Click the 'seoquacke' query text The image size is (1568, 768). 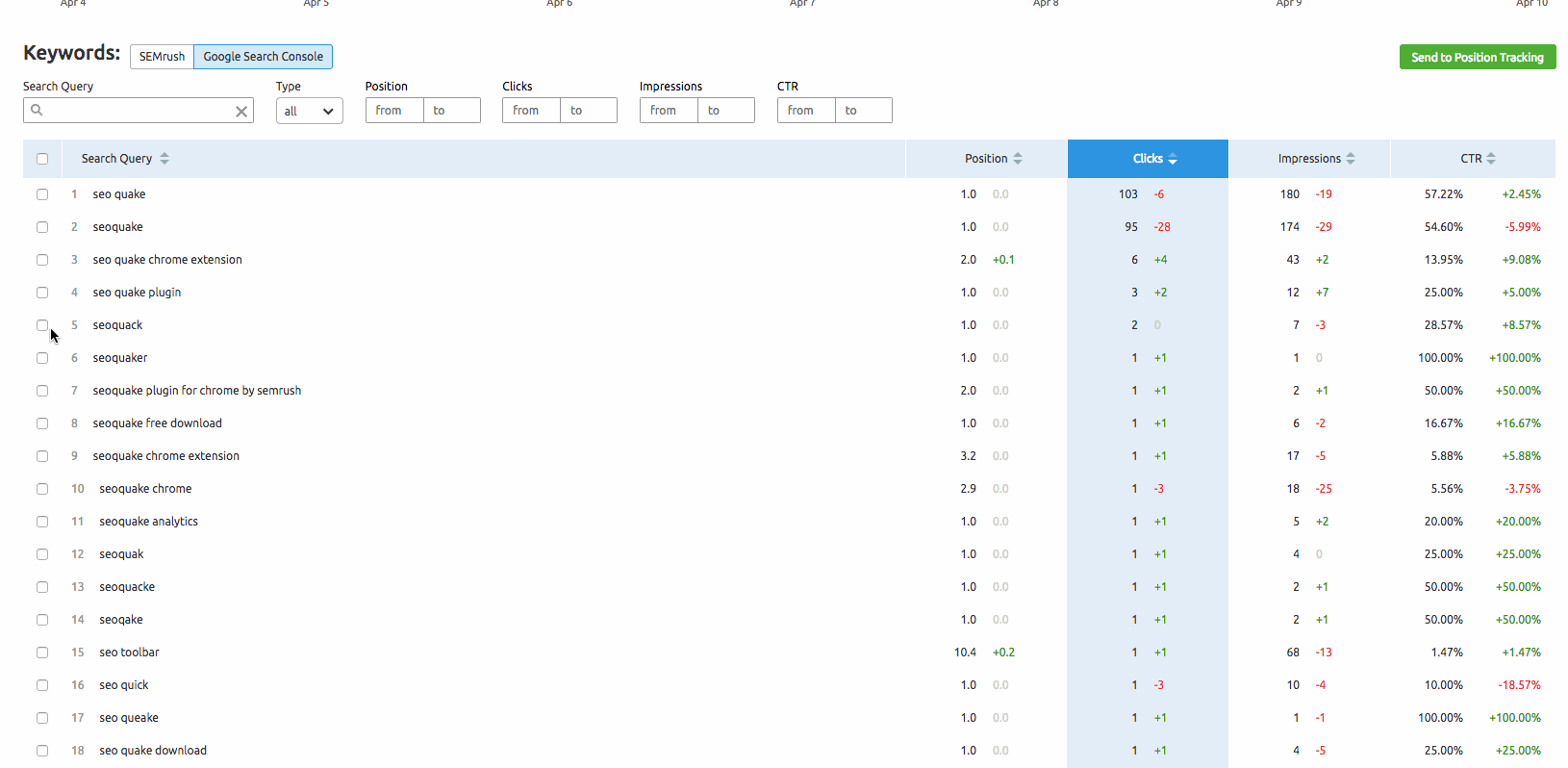click(x=127, y=587)
